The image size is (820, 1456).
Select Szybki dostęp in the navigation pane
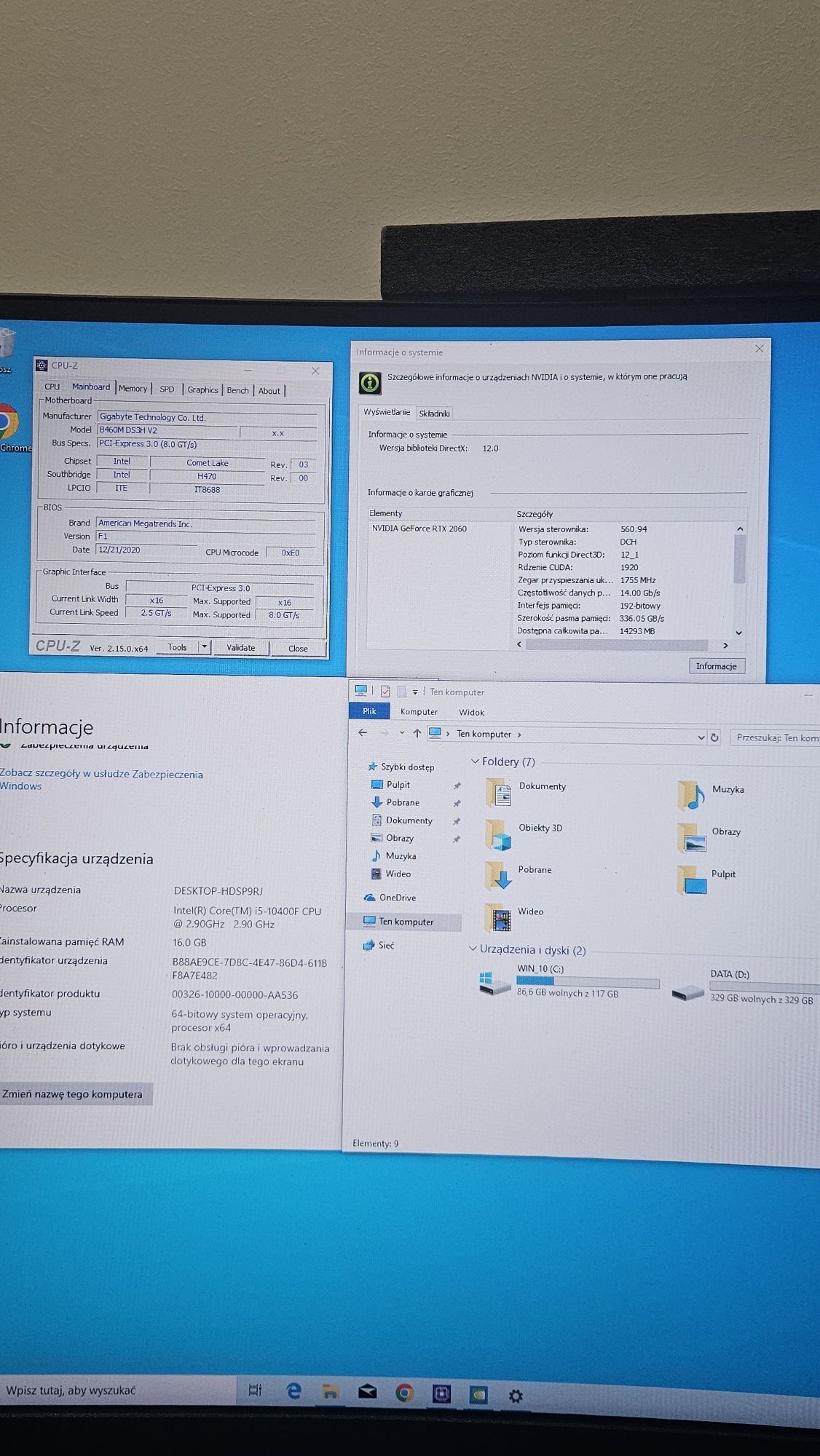click(x=401, y=767)
